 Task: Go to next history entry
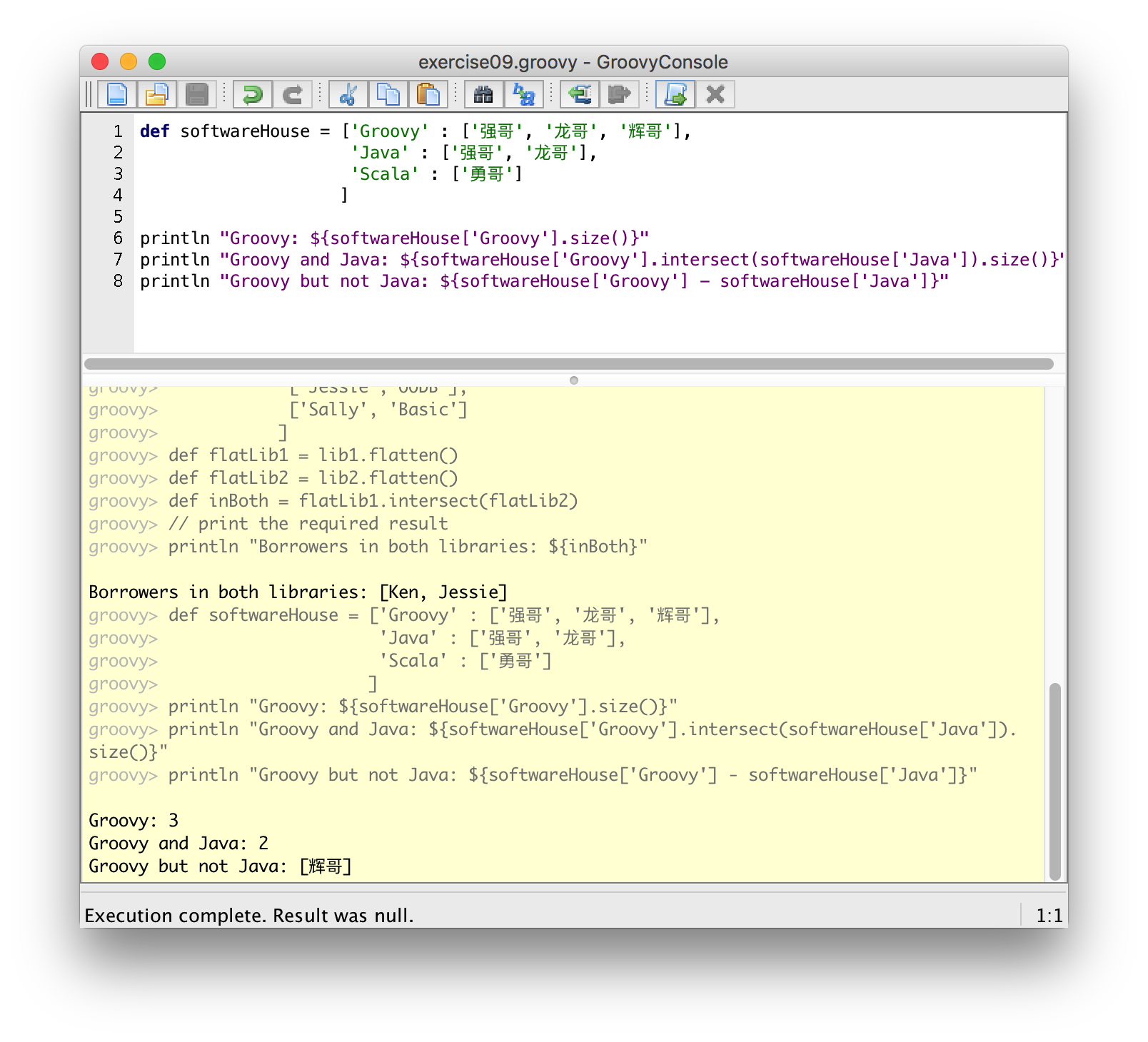click(x=620, y=94)
